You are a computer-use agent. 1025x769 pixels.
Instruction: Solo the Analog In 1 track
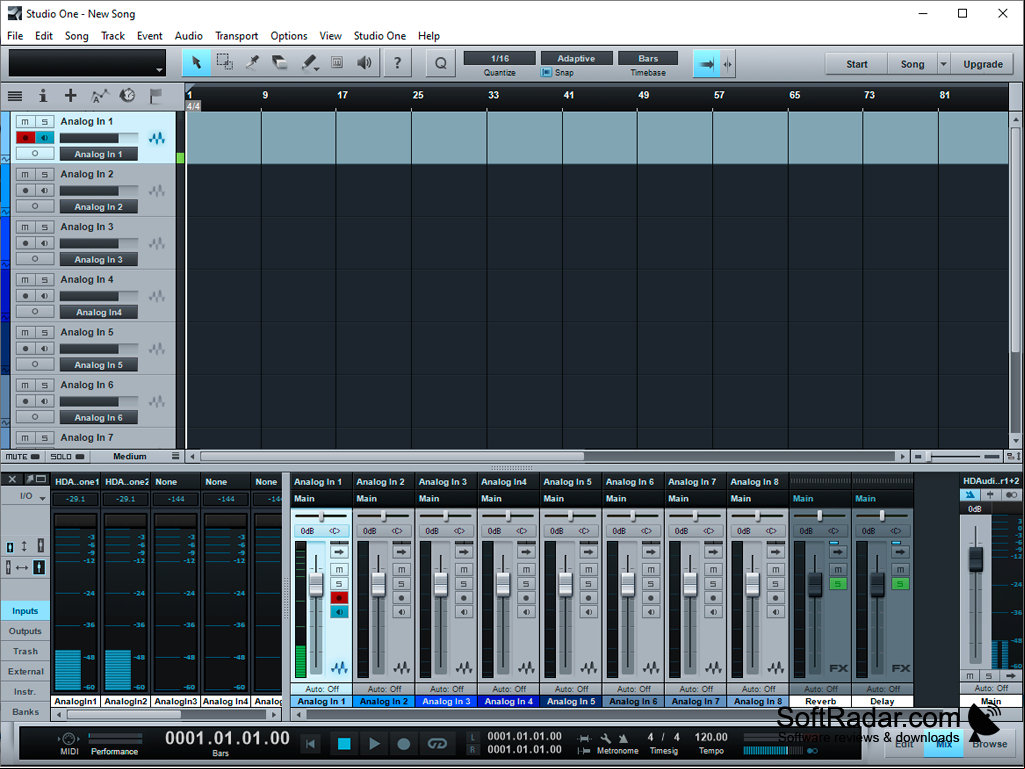point(44,122)
